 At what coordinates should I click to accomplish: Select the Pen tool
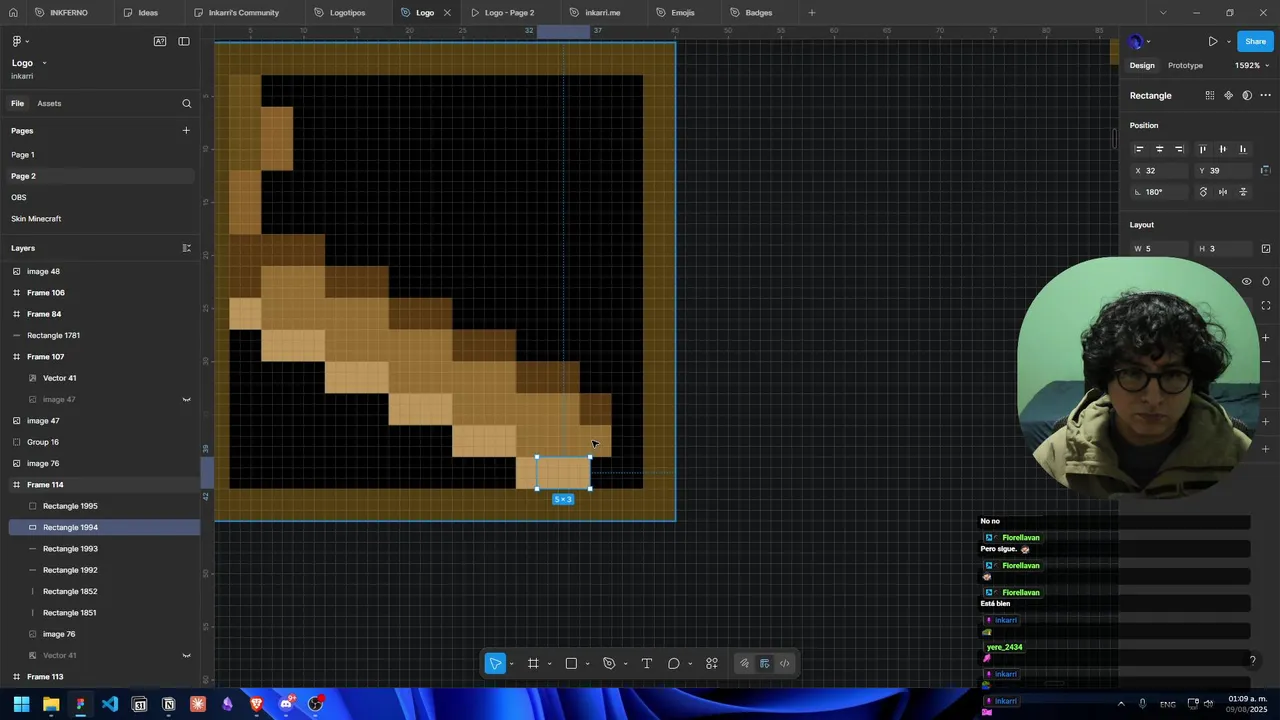pyautogui.click(x=609, y=663)
